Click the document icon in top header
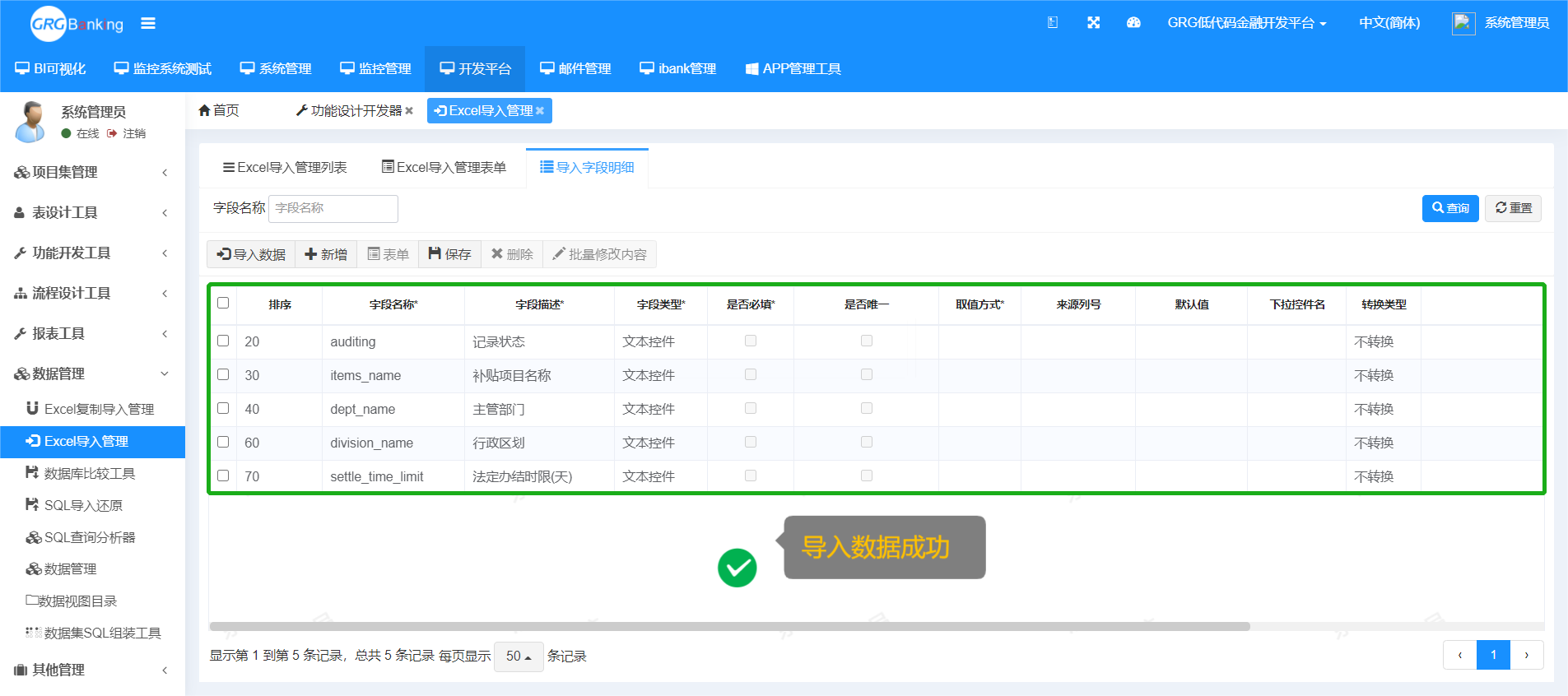 tap(1053, 23)
